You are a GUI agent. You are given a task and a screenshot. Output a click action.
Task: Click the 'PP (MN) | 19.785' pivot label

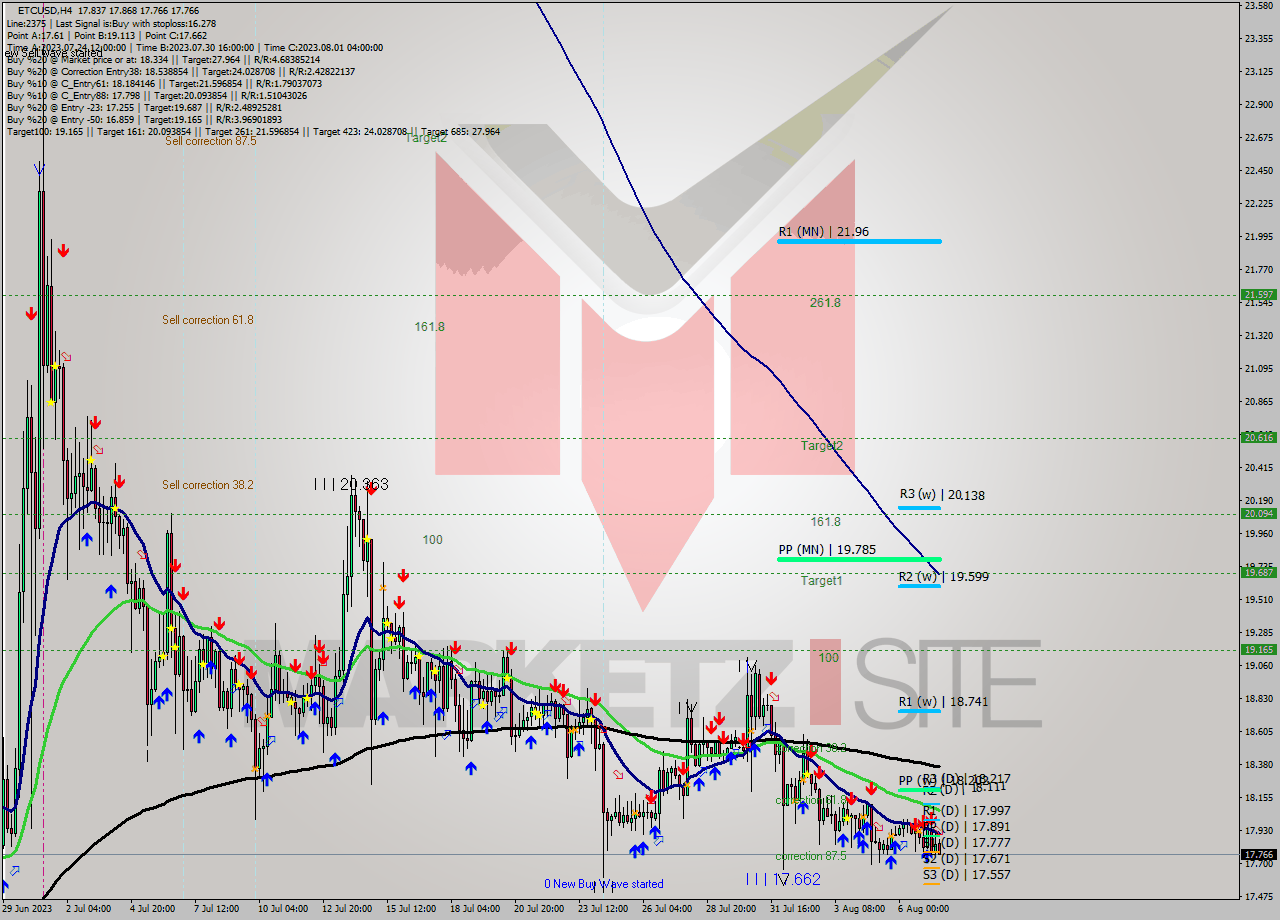[x=827, y=549]
